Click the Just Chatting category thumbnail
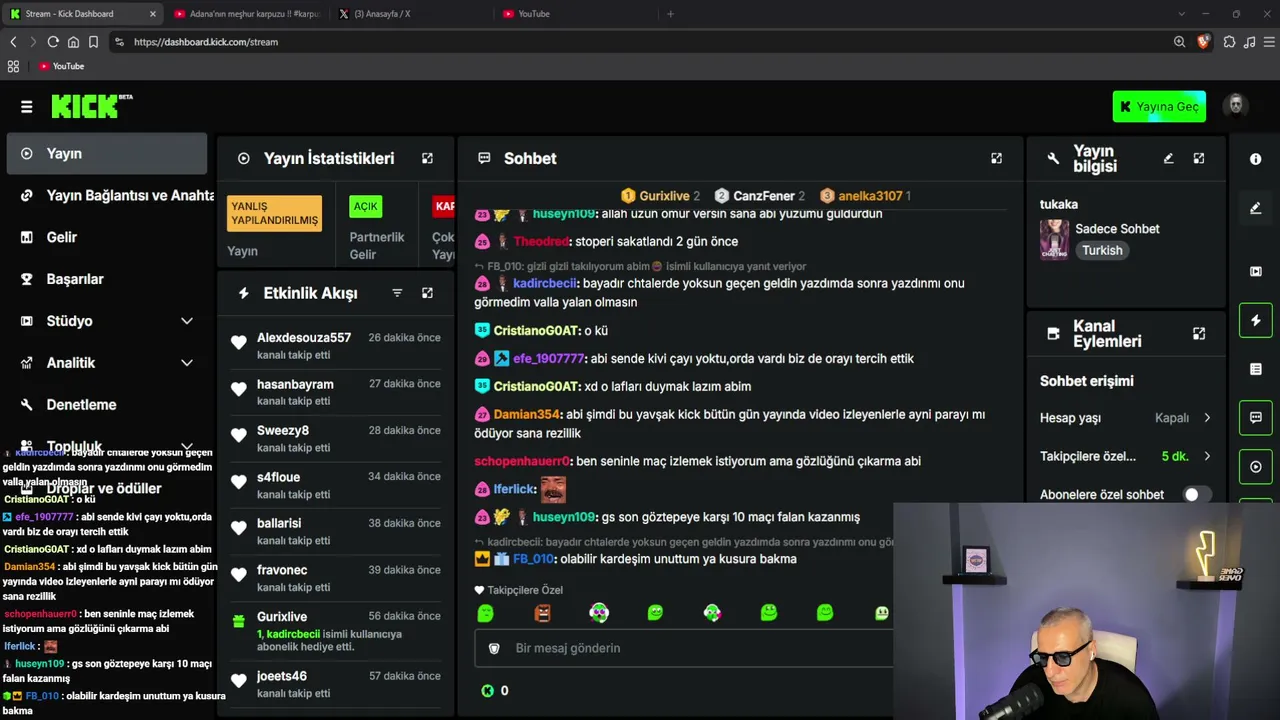This screenshot has width=1280, height=720. tap(1054, 240)
